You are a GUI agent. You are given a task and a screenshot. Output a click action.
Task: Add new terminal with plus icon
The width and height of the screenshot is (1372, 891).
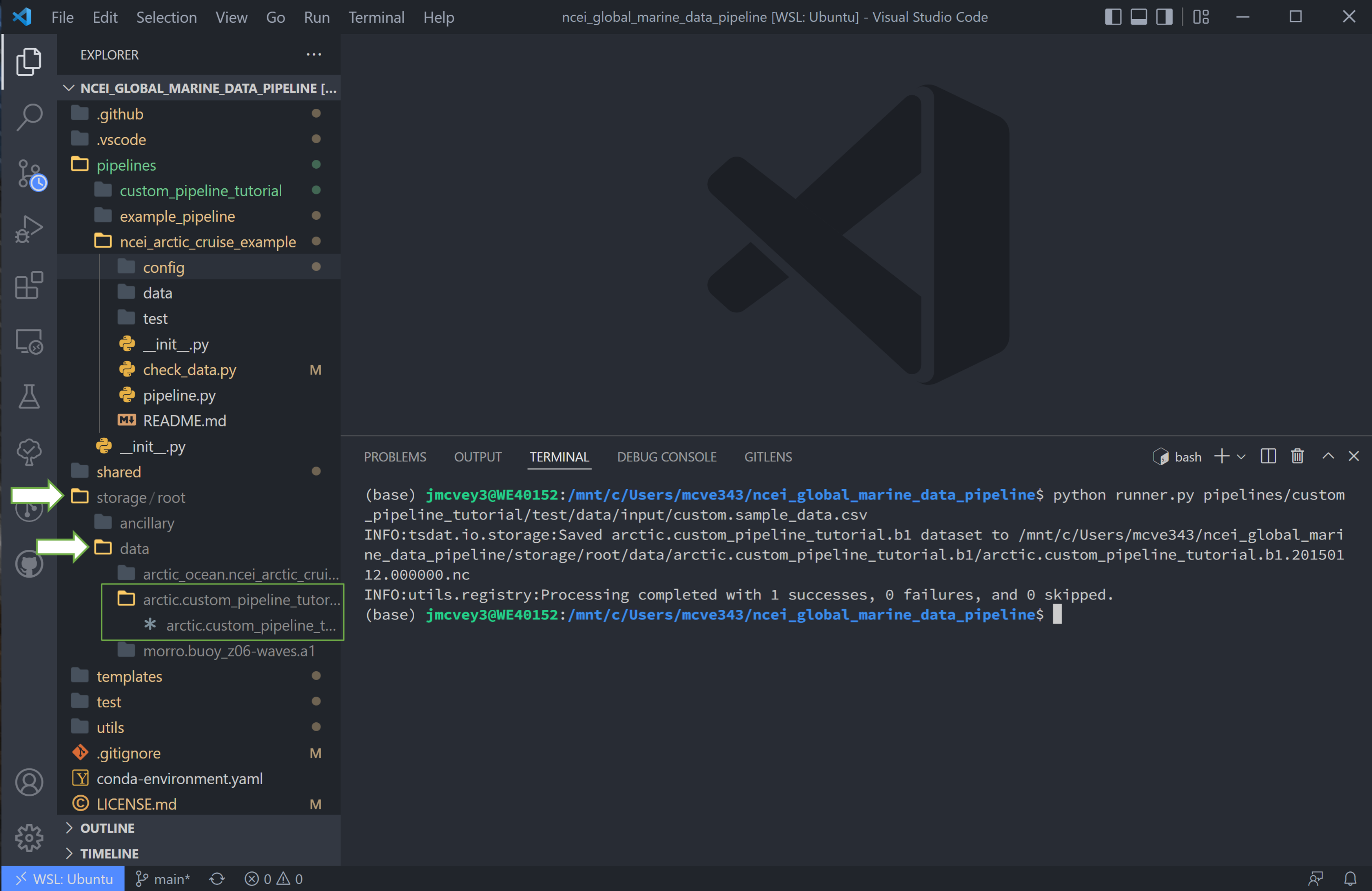point(1221,456)
